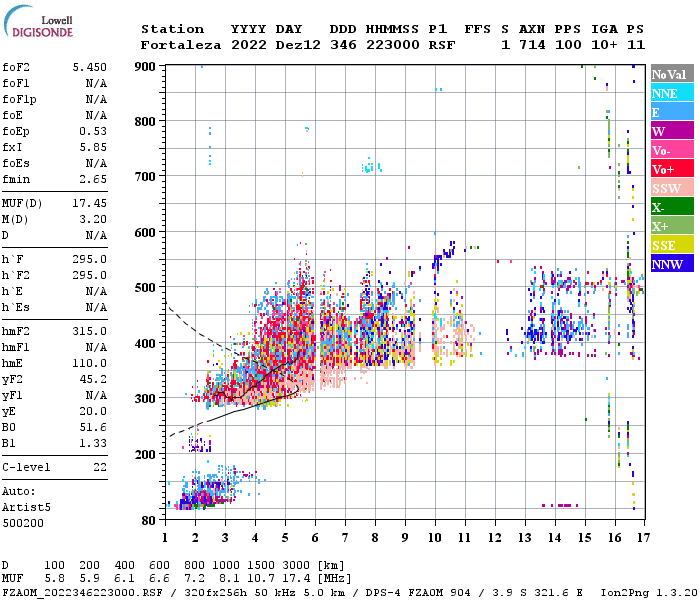Select the NNW dark blue legend swatch
Viewport: 700px width, 600px height.
click(672, 264)
